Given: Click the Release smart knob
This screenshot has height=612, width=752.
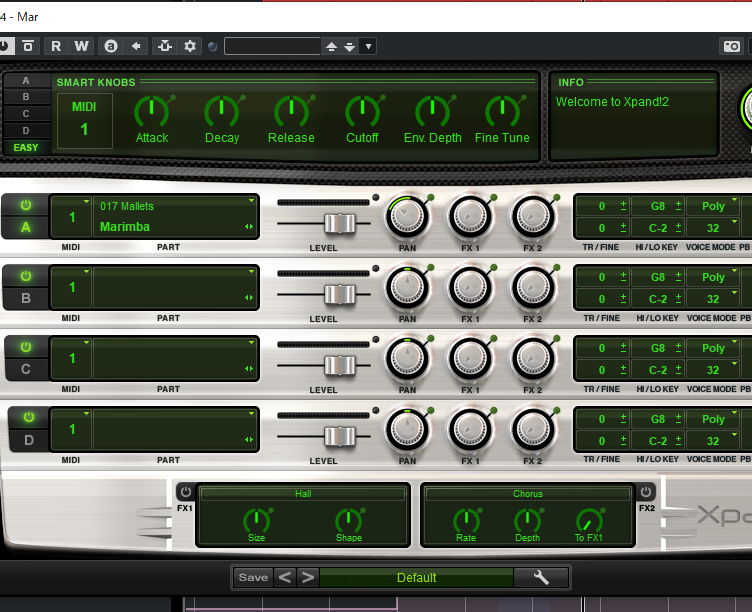Looking at the screenshot, I should coord(292,111).
